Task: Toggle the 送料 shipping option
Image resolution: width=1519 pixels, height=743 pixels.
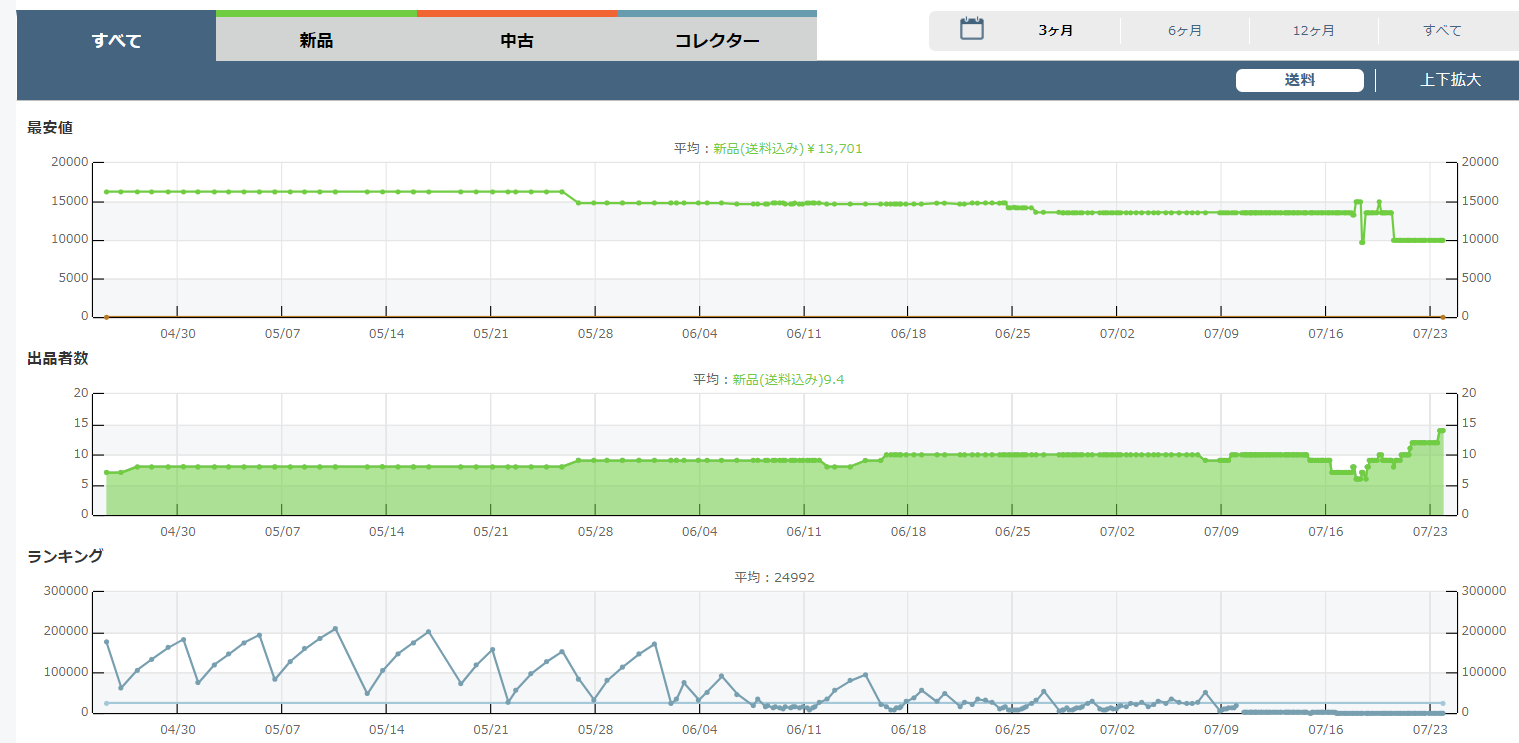Action: click(1299, 81)
